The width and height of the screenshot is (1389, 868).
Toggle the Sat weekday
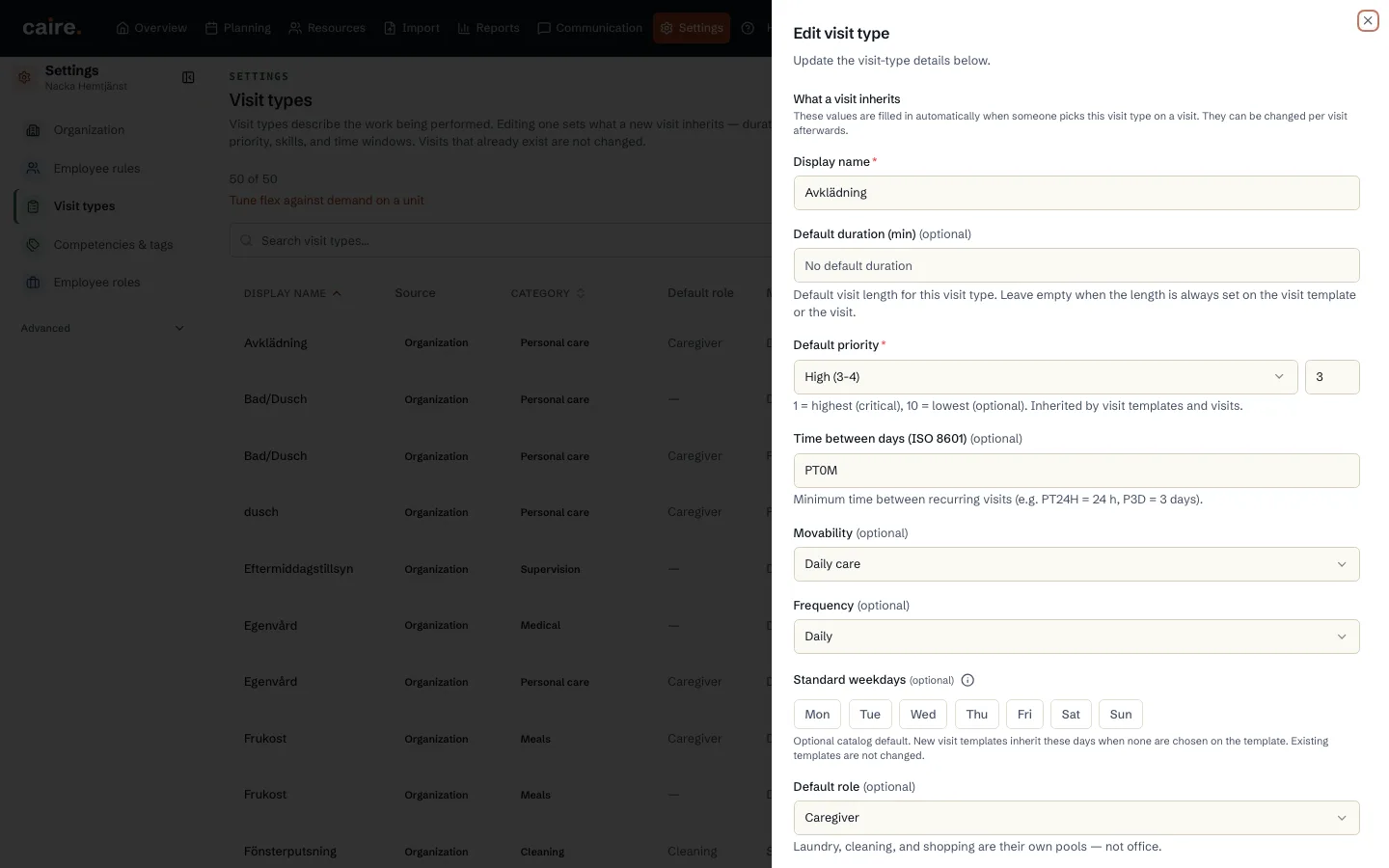[1071, 715]
